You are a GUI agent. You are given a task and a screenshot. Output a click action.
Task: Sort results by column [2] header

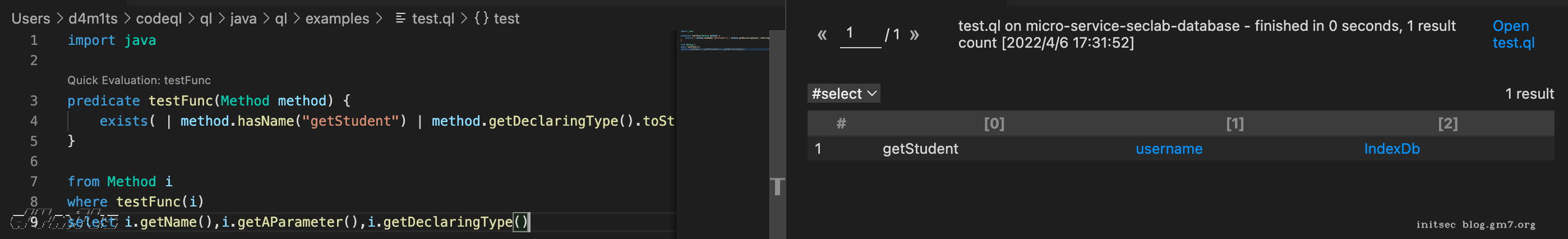[1447, 123]
